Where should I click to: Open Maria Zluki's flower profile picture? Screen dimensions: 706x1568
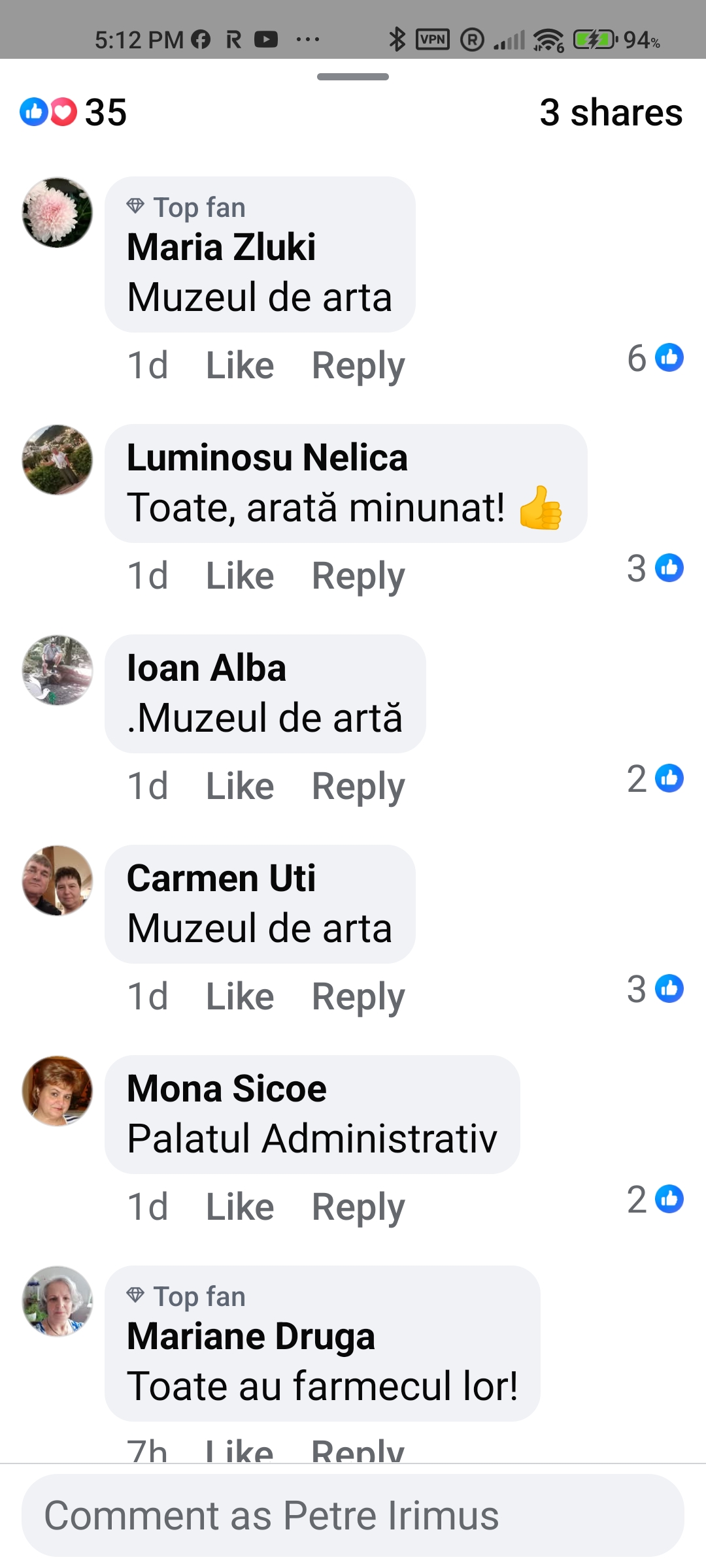[x=58, y=212]
